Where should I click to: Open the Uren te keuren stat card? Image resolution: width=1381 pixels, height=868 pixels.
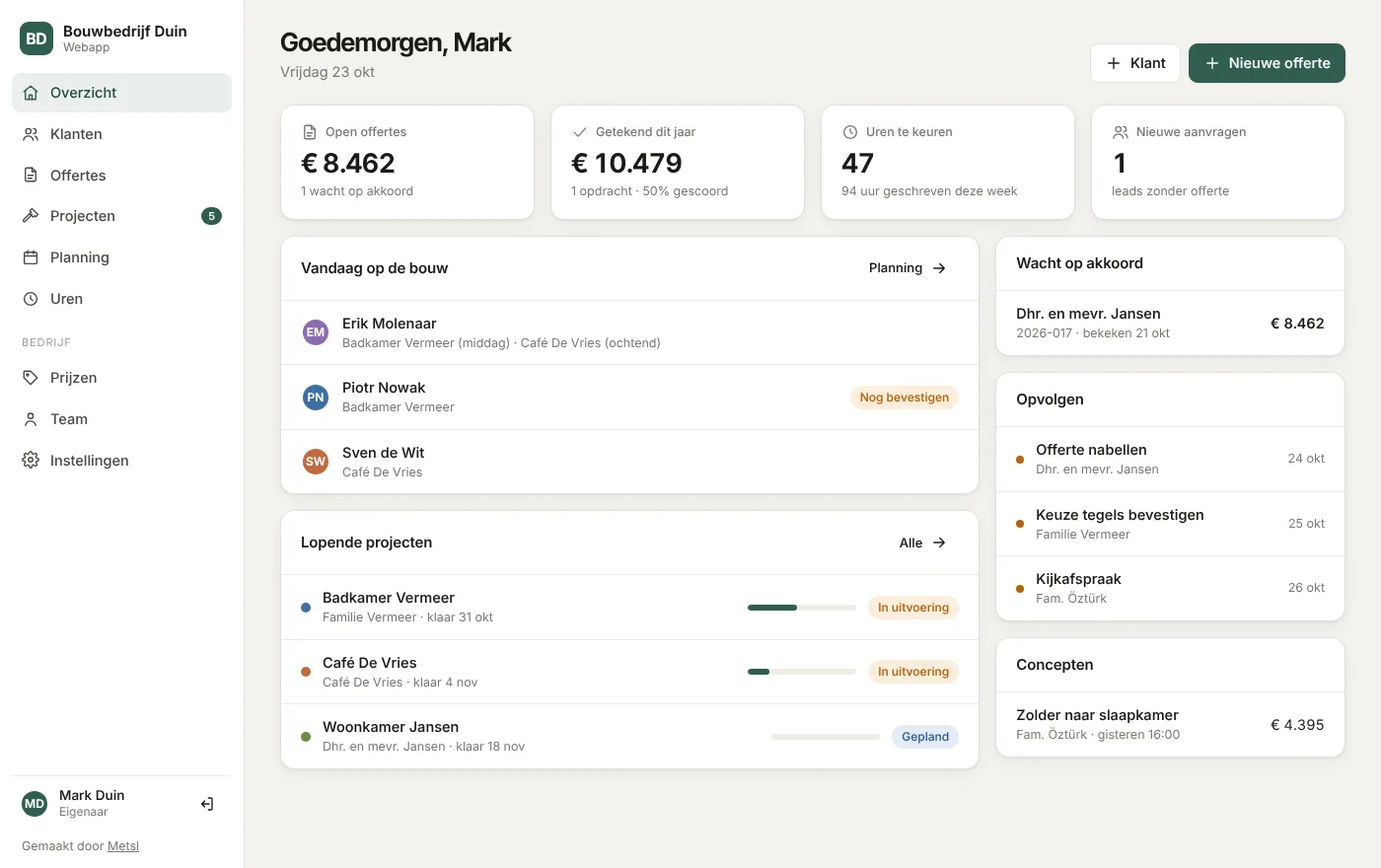point(948,163)
